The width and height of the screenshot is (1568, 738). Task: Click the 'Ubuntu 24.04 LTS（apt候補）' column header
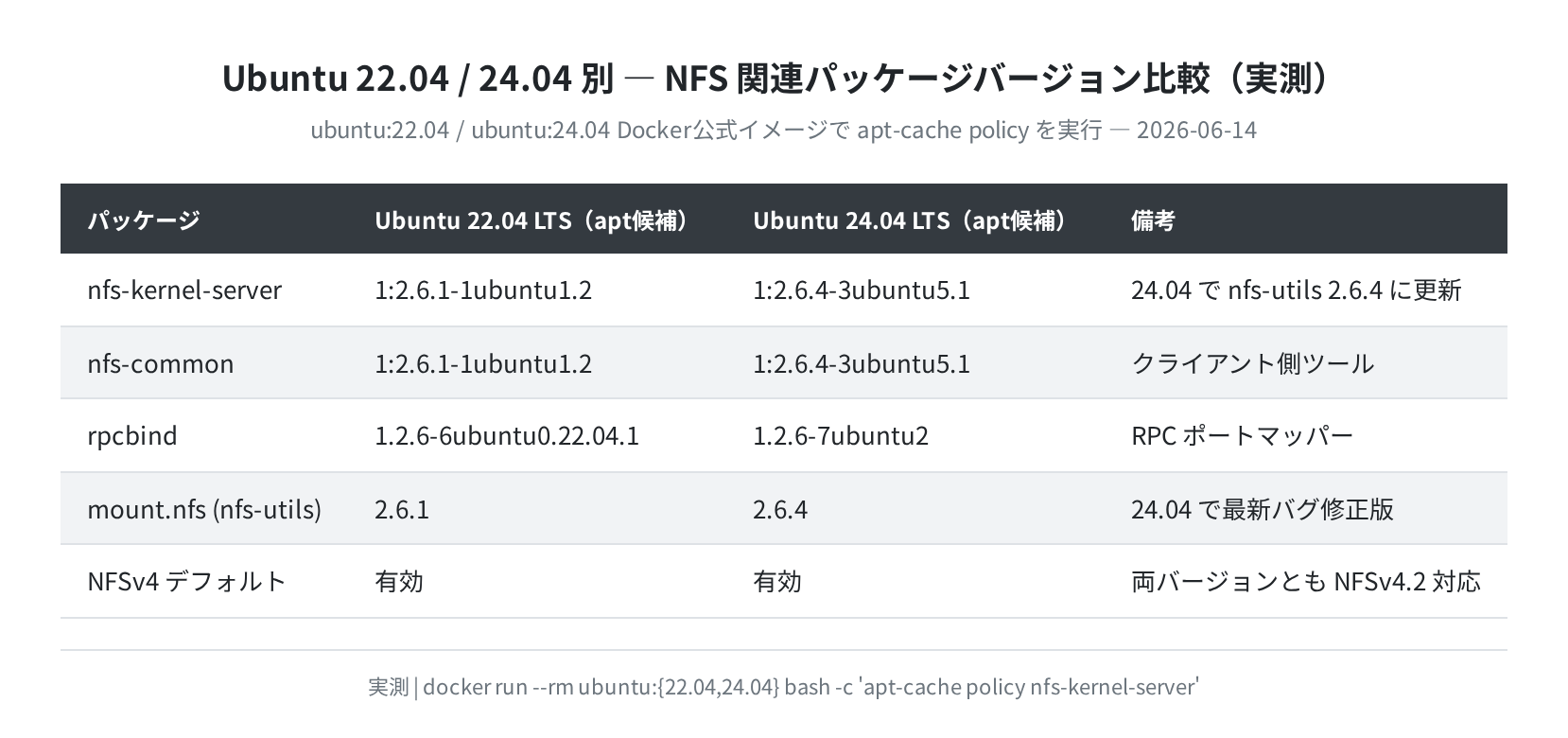(x=915, y=220)
